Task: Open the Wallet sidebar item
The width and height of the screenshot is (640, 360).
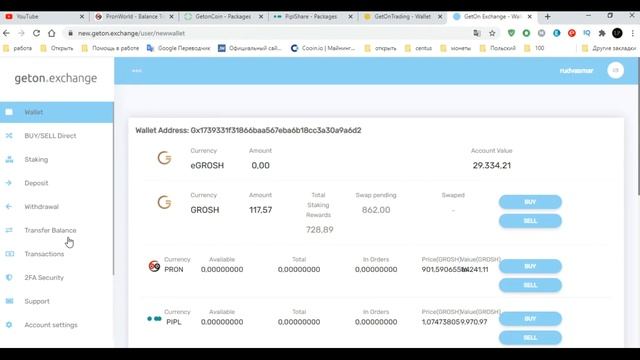Action: 56,112
